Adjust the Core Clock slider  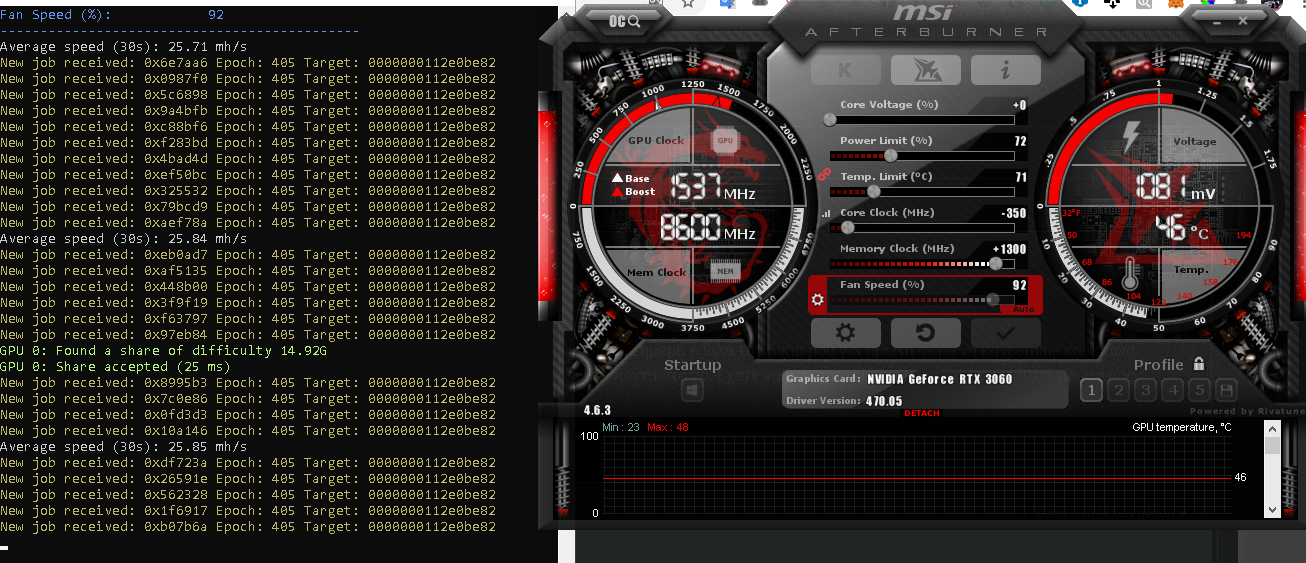coord(922,227)
